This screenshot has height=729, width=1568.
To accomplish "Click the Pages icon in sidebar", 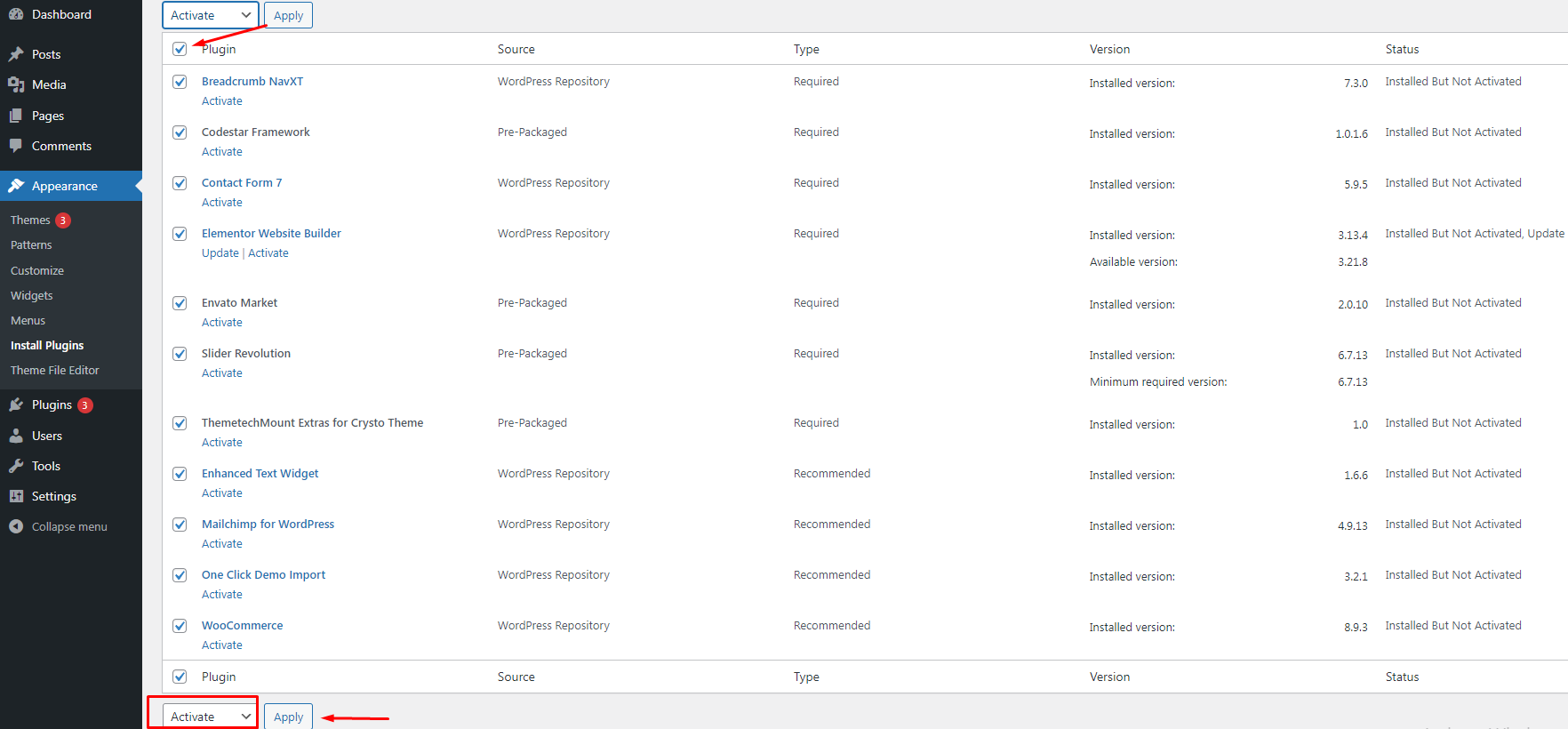I will click(x=16, y=116).
